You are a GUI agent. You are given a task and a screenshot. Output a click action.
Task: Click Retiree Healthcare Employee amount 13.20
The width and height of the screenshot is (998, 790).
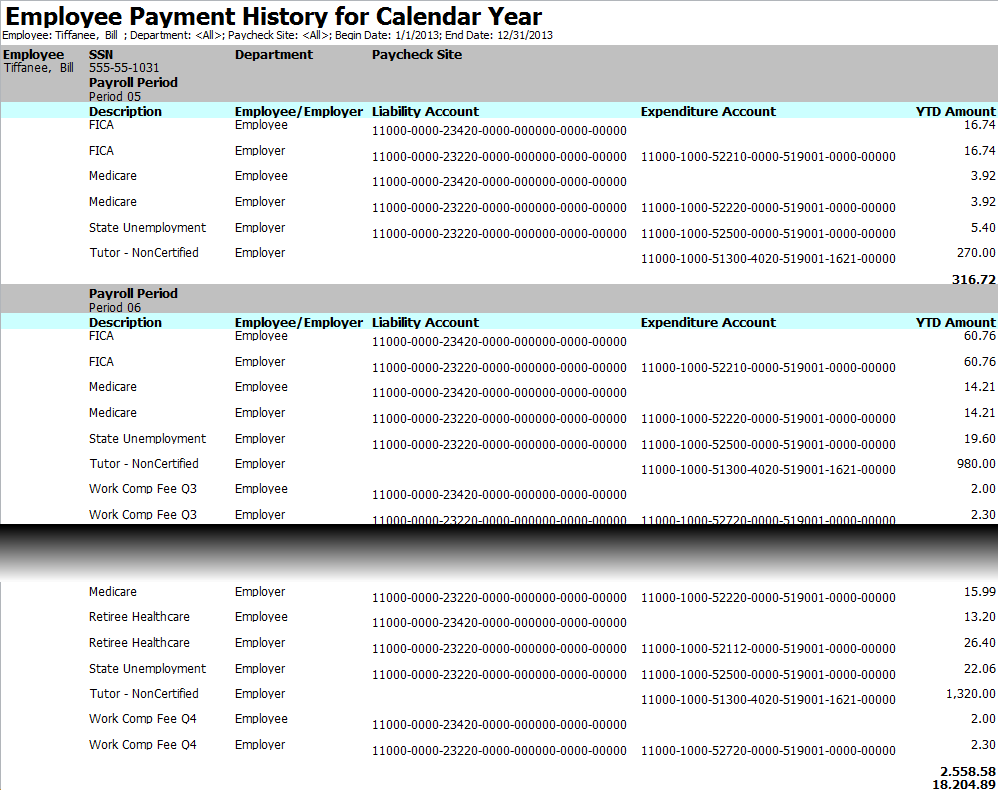(980, 617)
